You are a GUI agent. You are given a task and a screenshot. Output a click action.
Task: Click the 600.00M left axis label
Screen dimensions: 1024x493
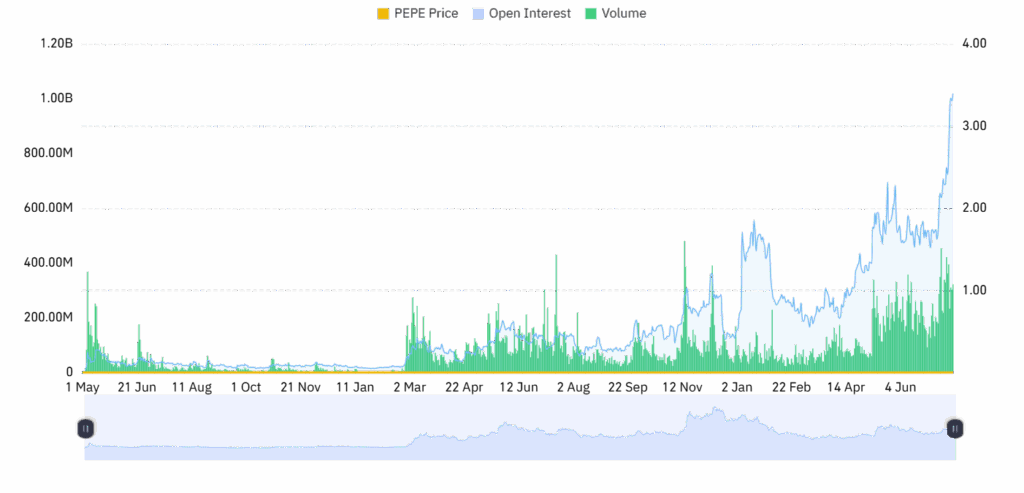(50, 208)
